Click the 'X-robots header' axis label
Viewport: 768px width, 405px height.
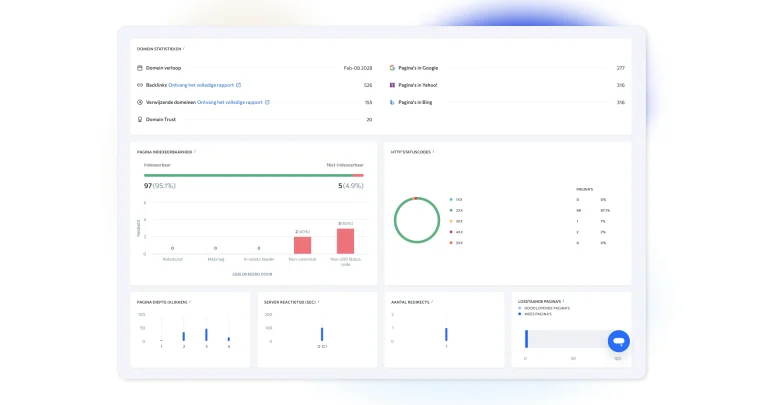click(259, 259)
